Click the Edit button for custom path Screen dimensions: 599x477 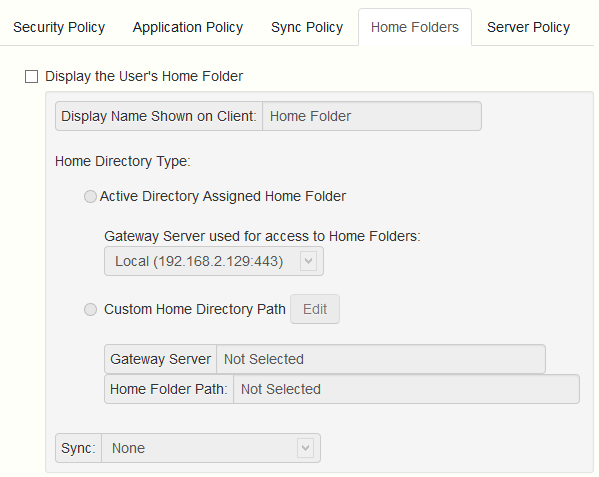(315, 309)
